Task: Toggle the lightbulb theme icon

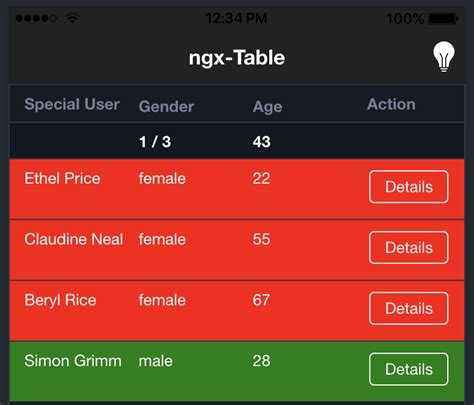Action: tap(444, 57)
